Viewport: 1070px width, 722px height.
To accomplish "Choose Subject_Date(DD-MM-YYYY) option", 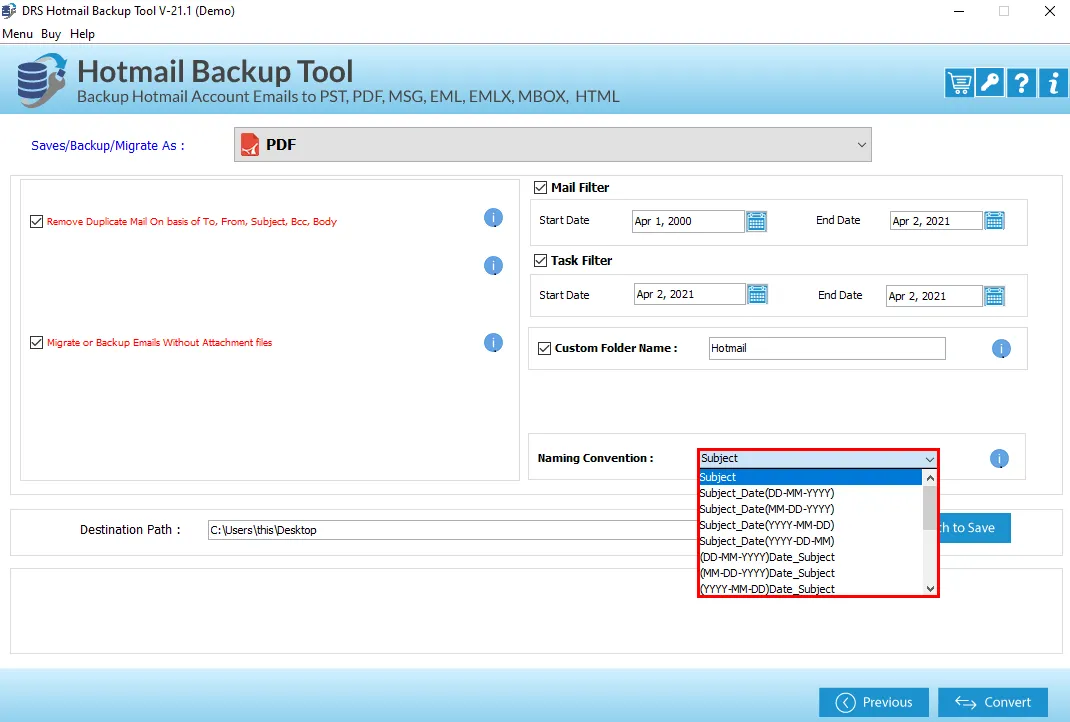I will (x=811, y=493).
